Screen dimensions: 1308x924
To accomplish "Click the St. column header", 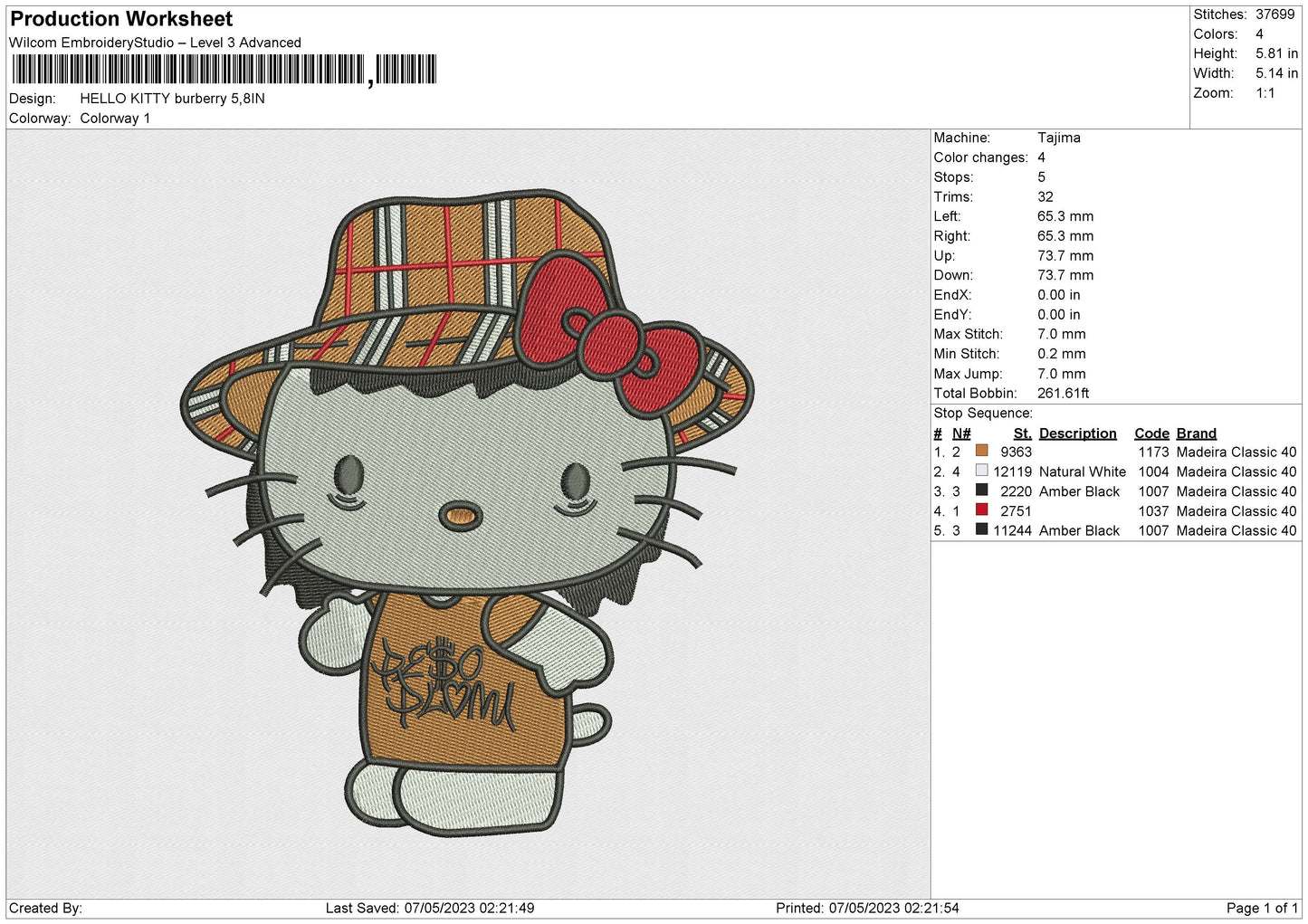I will pyautogui.click(x=1022, y=433).
